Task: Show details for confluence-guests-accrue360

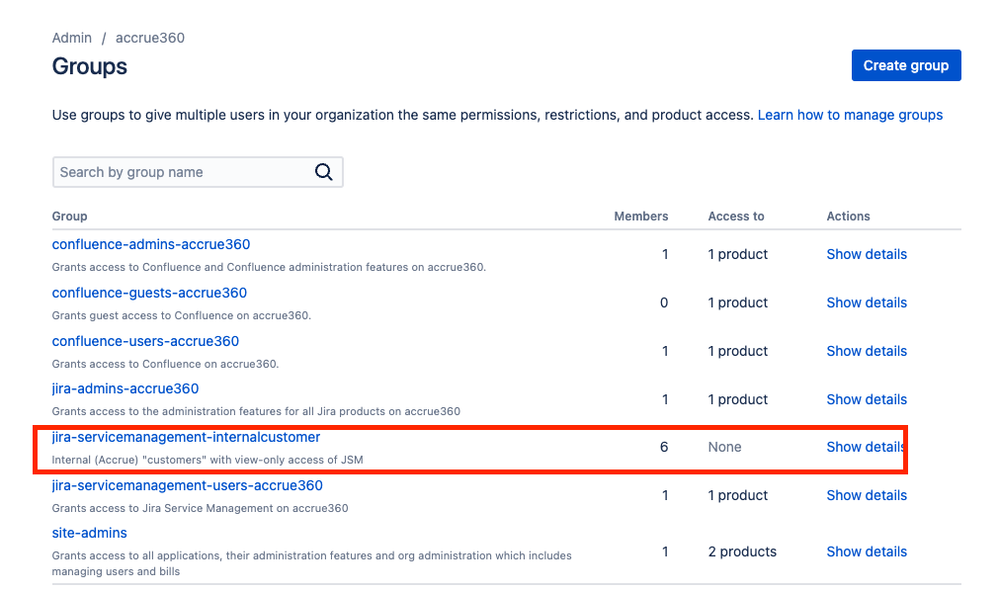Action: 866,302
